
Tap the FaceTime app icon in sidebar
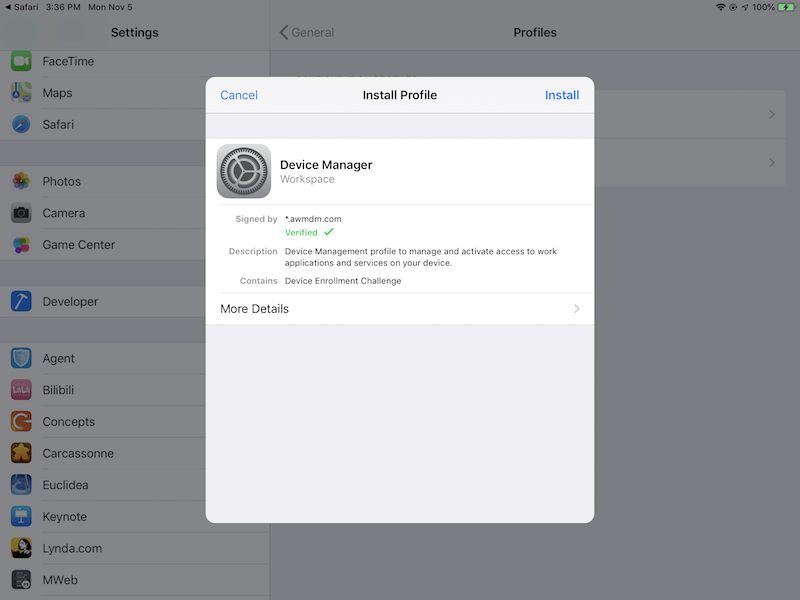pyautogui.click(x=21, y=61)
